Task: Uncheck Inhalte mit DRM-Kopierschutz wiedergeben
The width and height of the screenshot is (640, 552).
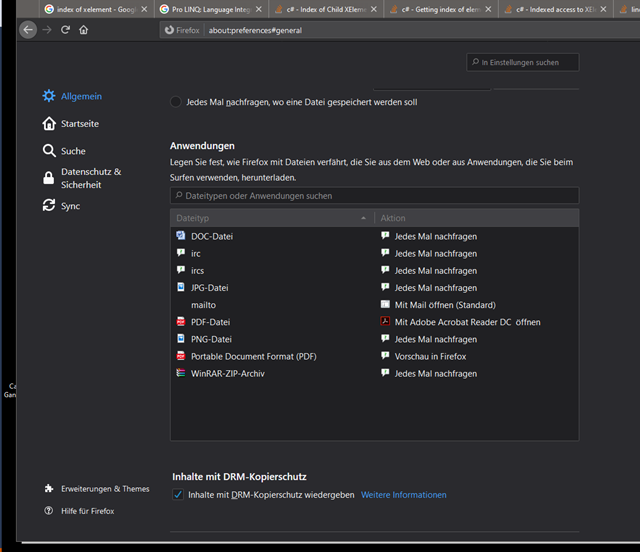Action: point(178,495)
